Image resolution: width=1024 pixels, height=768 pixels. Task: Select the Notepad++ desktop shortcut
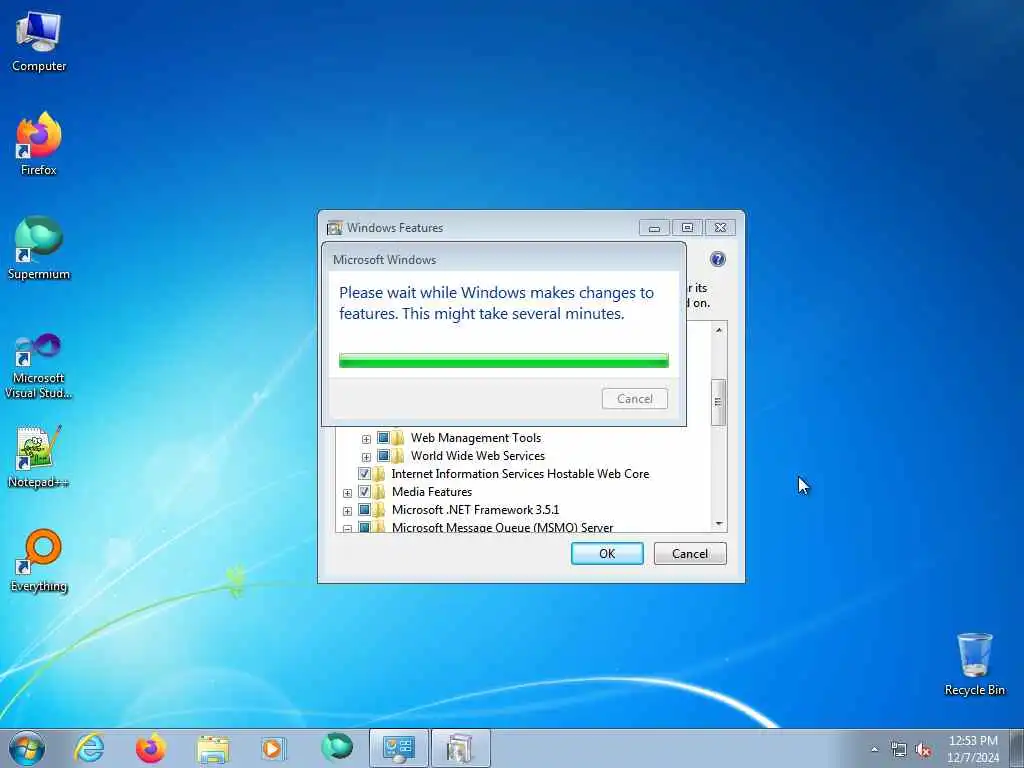[39, 456]
